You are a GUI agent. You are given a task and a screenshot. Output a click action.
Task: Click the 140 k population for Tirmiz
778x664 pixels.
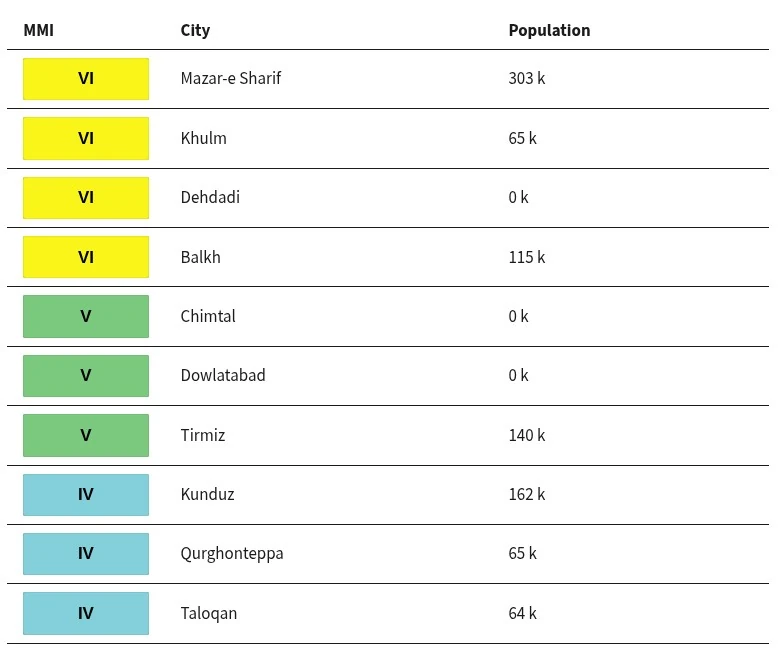click(x=527, y=435)
